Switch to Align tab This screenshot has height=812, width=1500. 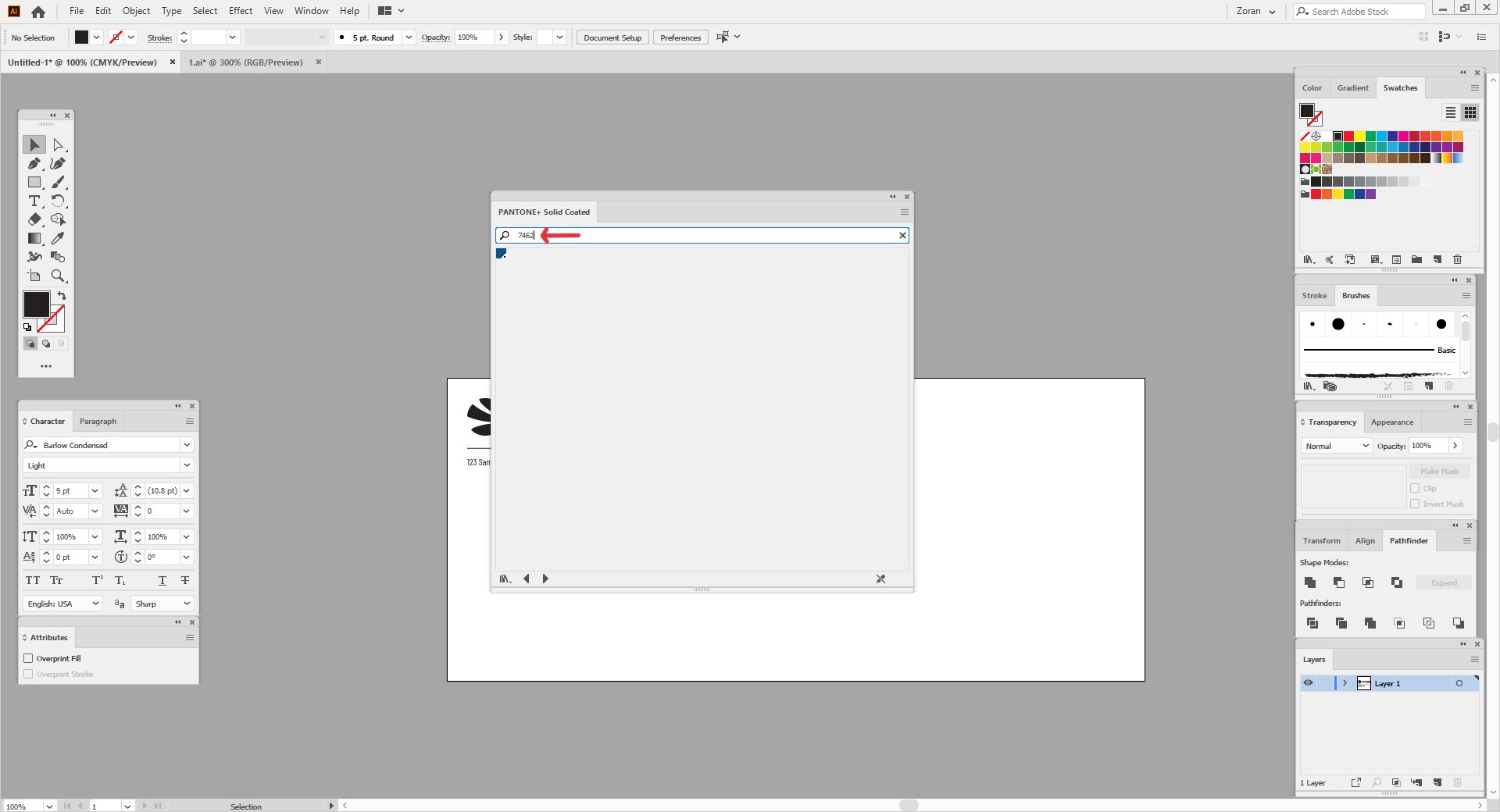[1365, 540]
